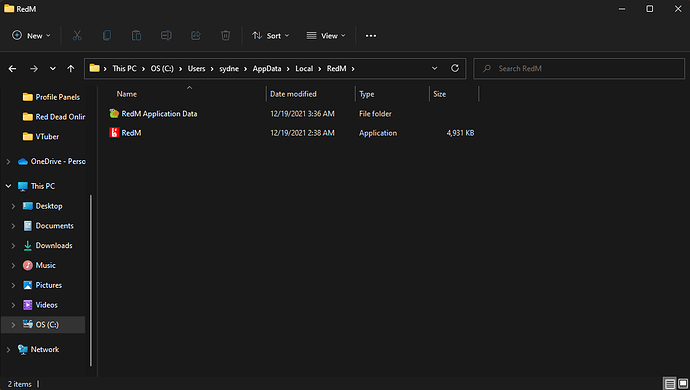Click the Share icon in toolbar
Screen dimensions: 690x390
point(196,36)
